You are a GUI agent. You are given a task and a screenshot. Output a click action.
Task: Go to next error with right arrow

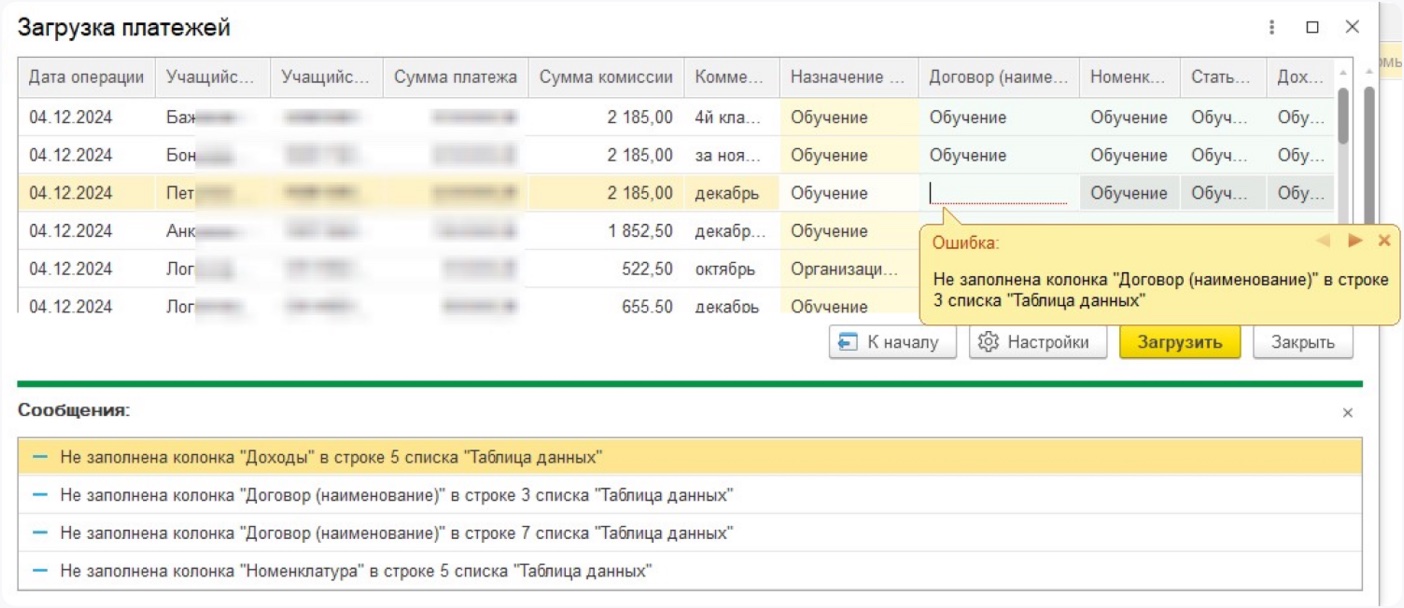1355,240
